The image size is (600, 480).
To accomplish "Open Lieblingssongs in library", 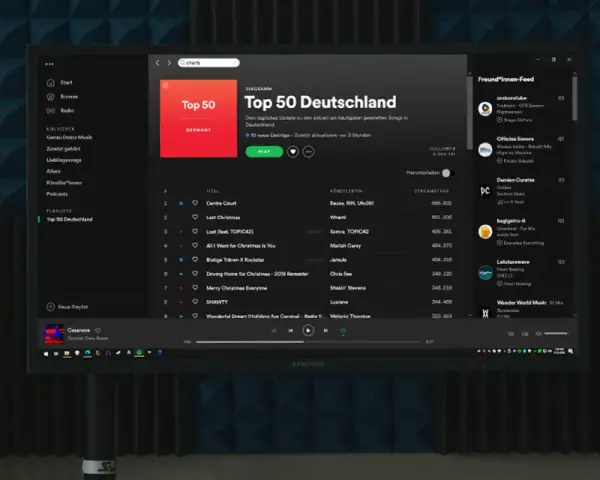I will pos(64,160).
